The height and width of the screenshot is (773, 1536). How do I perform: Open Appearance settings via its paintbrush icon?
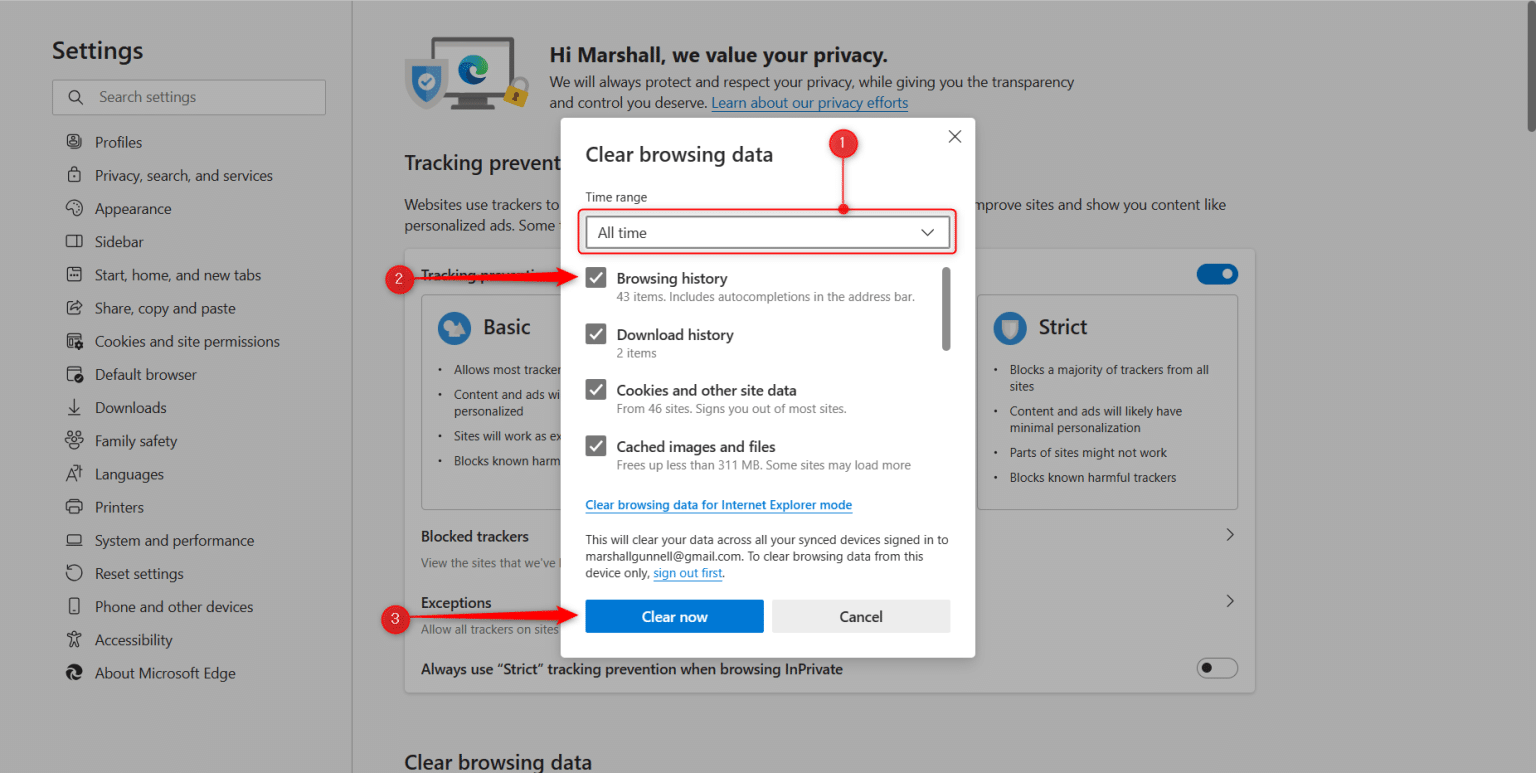(x=75, y=208)
